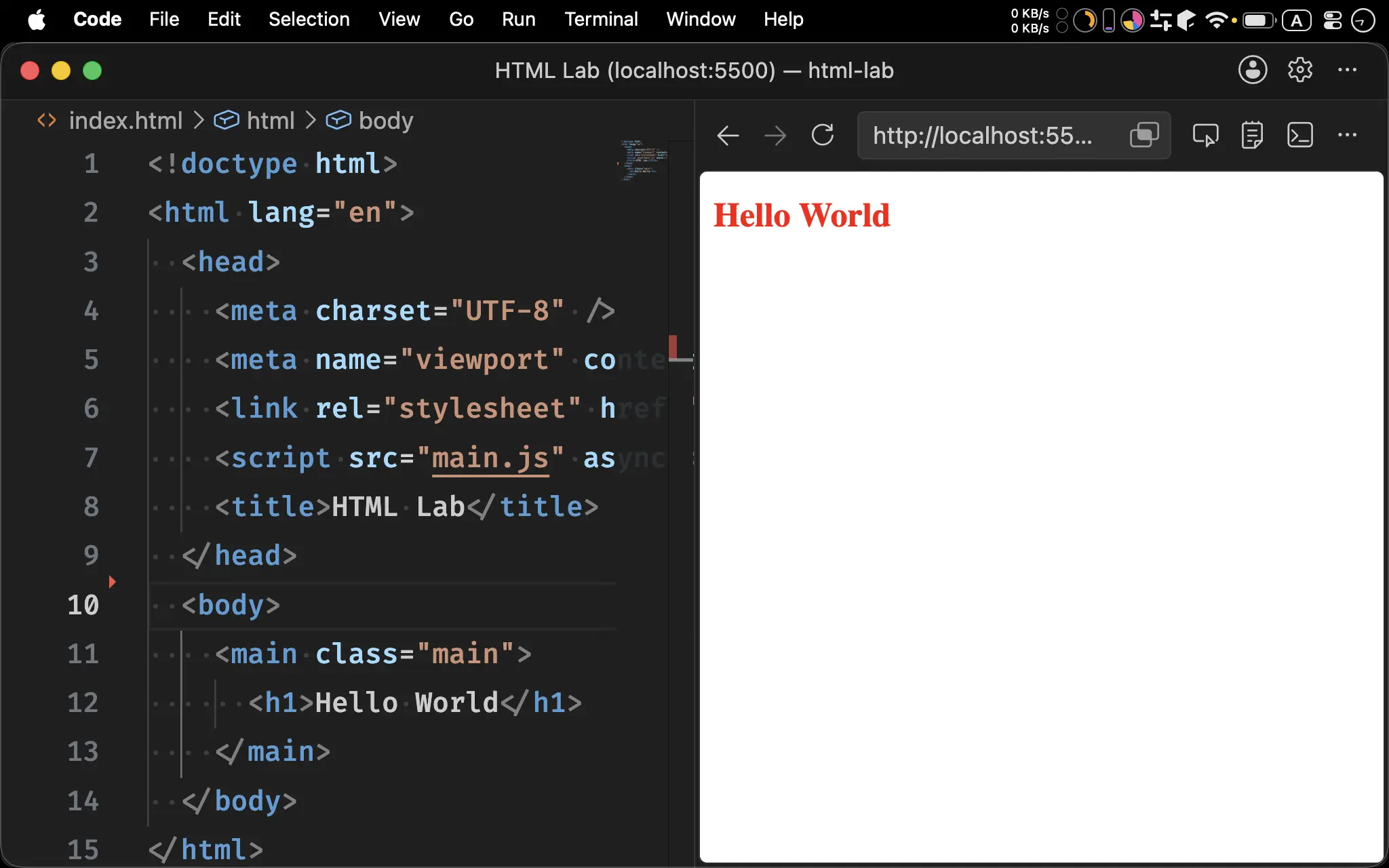Click the network speed 0 KB/s indicator
This screenshot has height=868, width=1389.
tap(1030, 20)
